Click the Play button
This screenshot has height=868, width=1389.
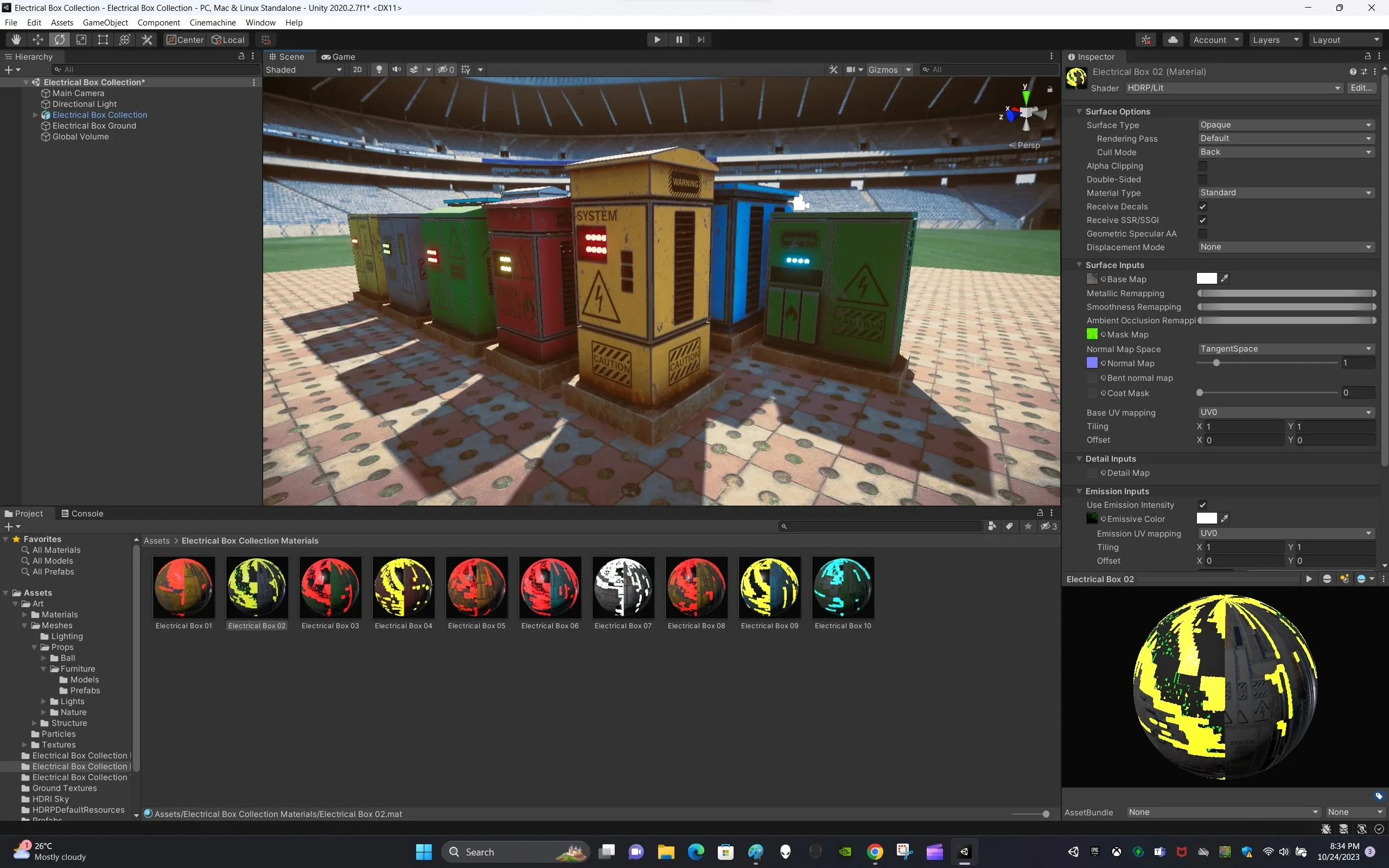click(x=657, y=40)
